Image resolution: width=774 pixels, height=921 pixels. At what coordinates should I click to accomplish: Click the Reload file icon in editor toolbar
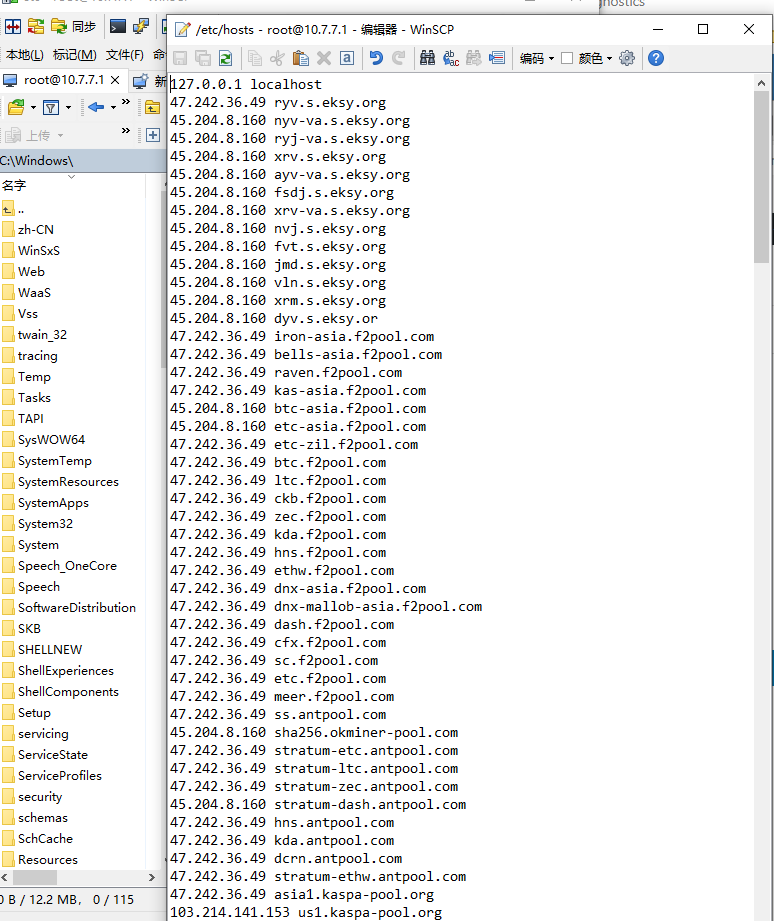[x=226, y=58]
